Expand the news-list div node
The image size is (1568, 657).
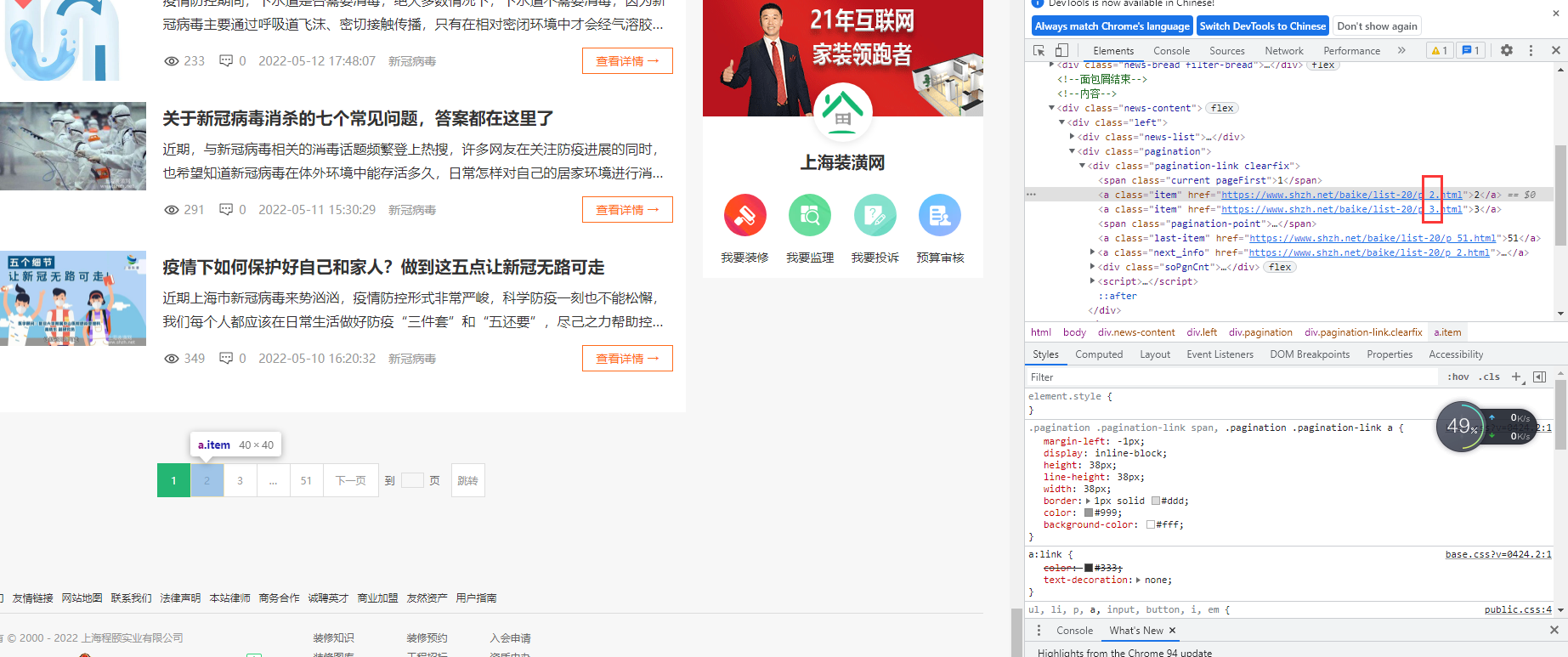coord(1072,137)
